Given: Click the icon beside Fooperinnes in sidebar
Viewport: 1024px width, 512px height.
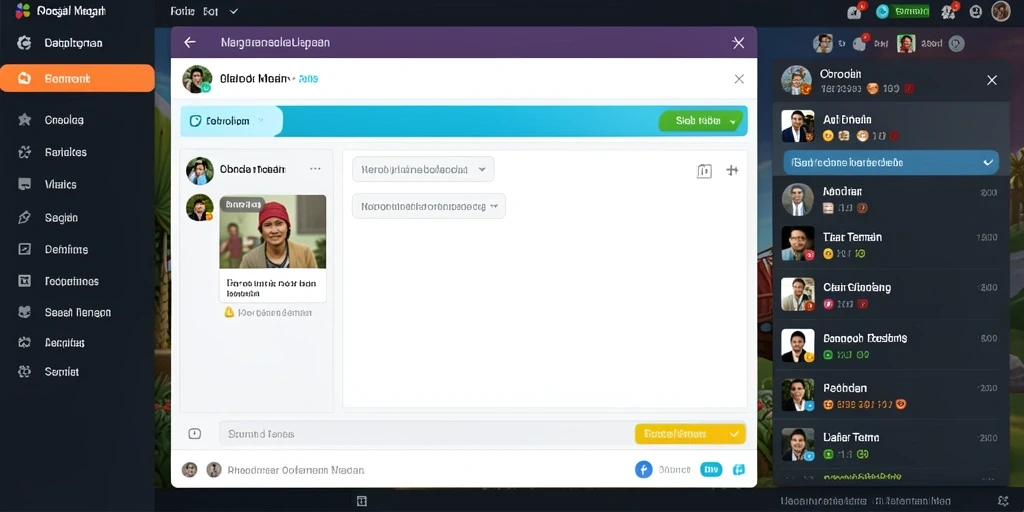Looking at the screenshot, I should coord(24,281).
